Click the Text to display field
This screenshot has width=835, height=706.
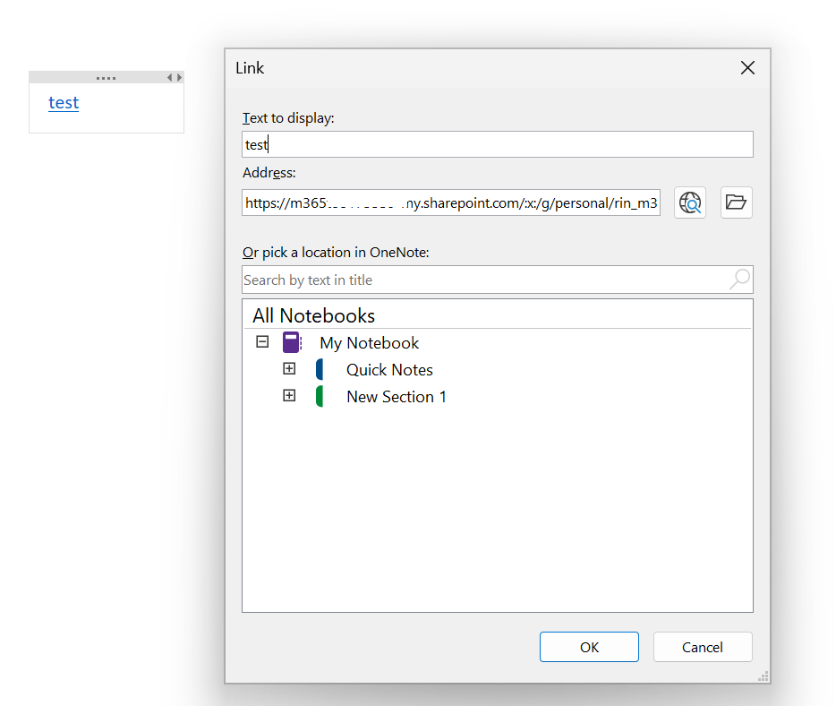click(x=497, y=144)
